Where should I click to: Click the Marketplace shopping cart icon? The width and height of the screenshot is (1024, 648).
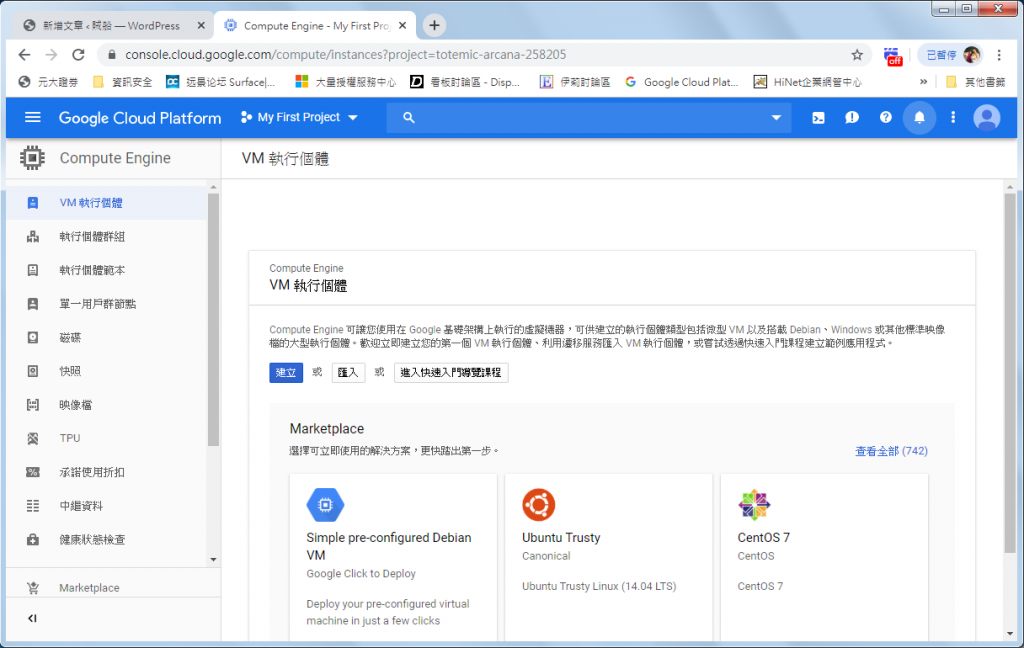pyautogui.click(x=33, y=588)
